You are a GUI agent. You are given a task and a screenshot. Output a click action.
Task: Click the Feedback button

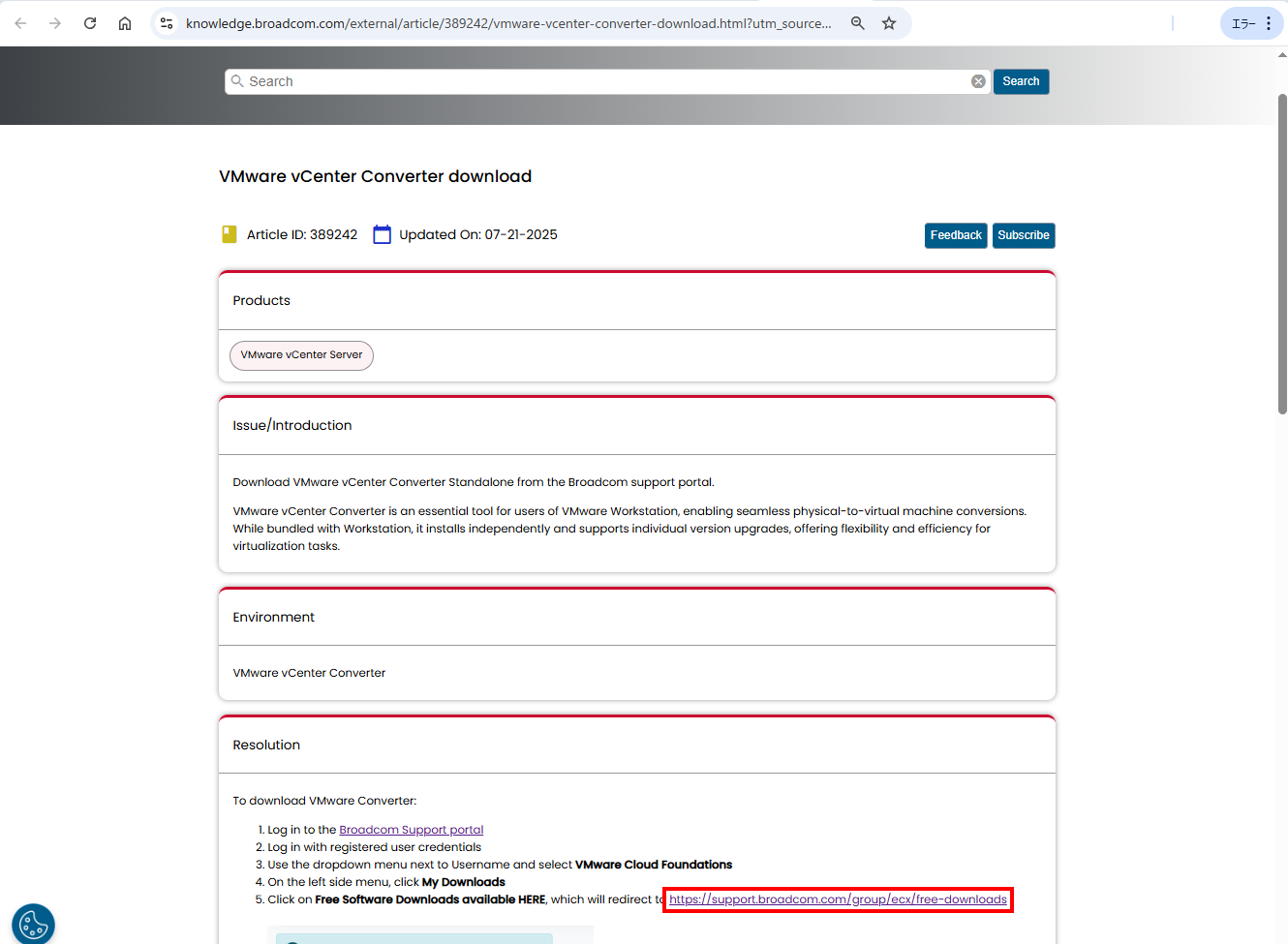coord(956,235)
